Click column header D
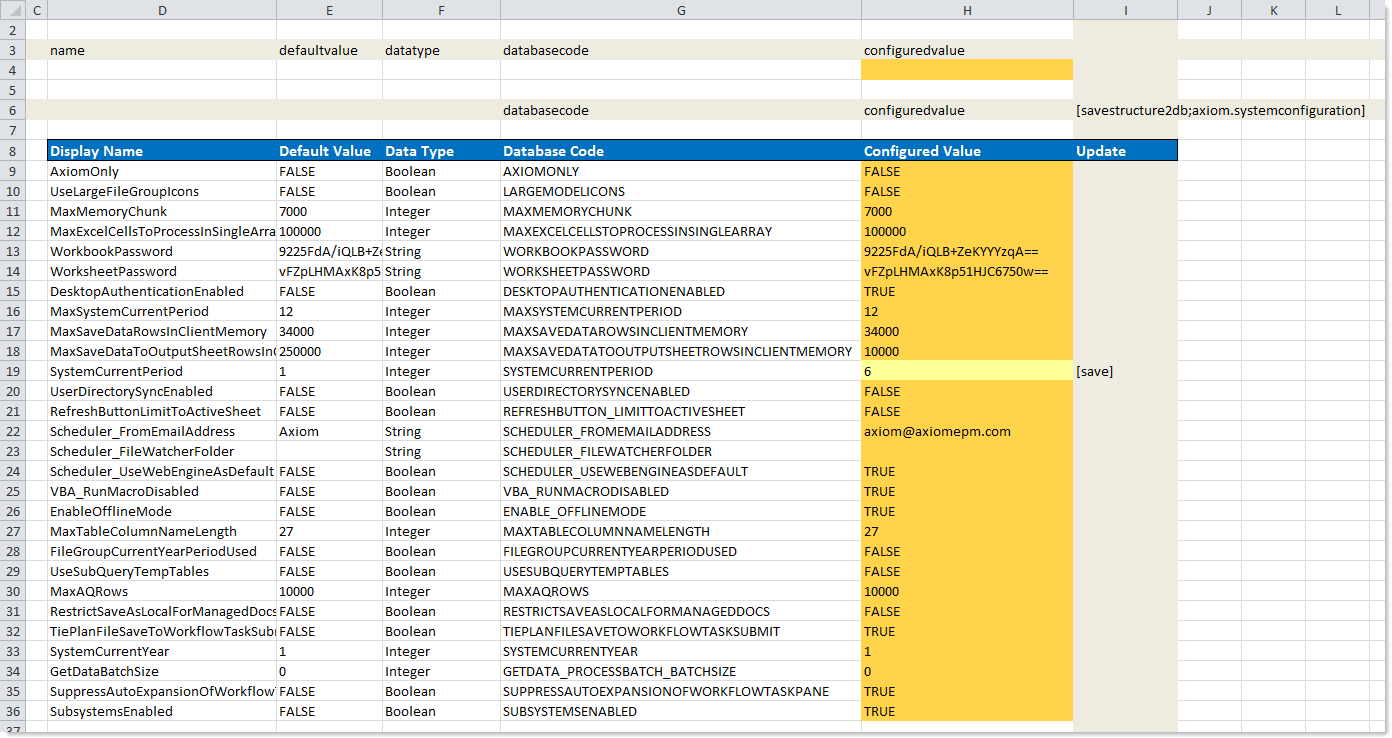 (161, 10)
